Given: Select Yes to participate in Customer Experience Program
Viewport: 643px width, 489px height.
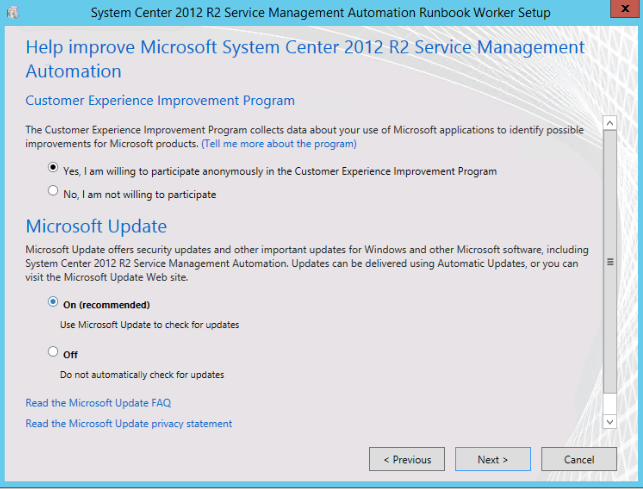Looking at the screenshot, I should tap(53, 170).
